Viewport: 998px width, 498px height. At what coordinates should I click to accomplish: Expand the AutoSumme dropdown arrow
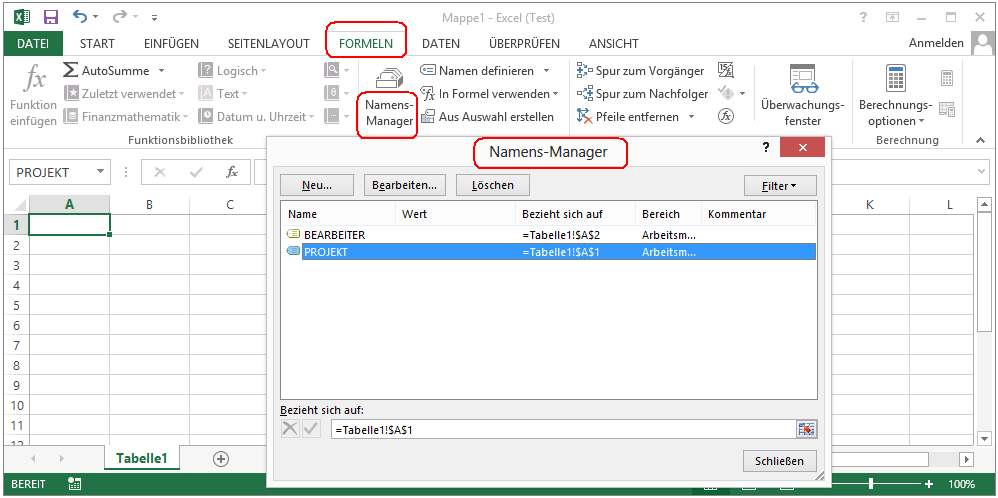coord(161,71)
